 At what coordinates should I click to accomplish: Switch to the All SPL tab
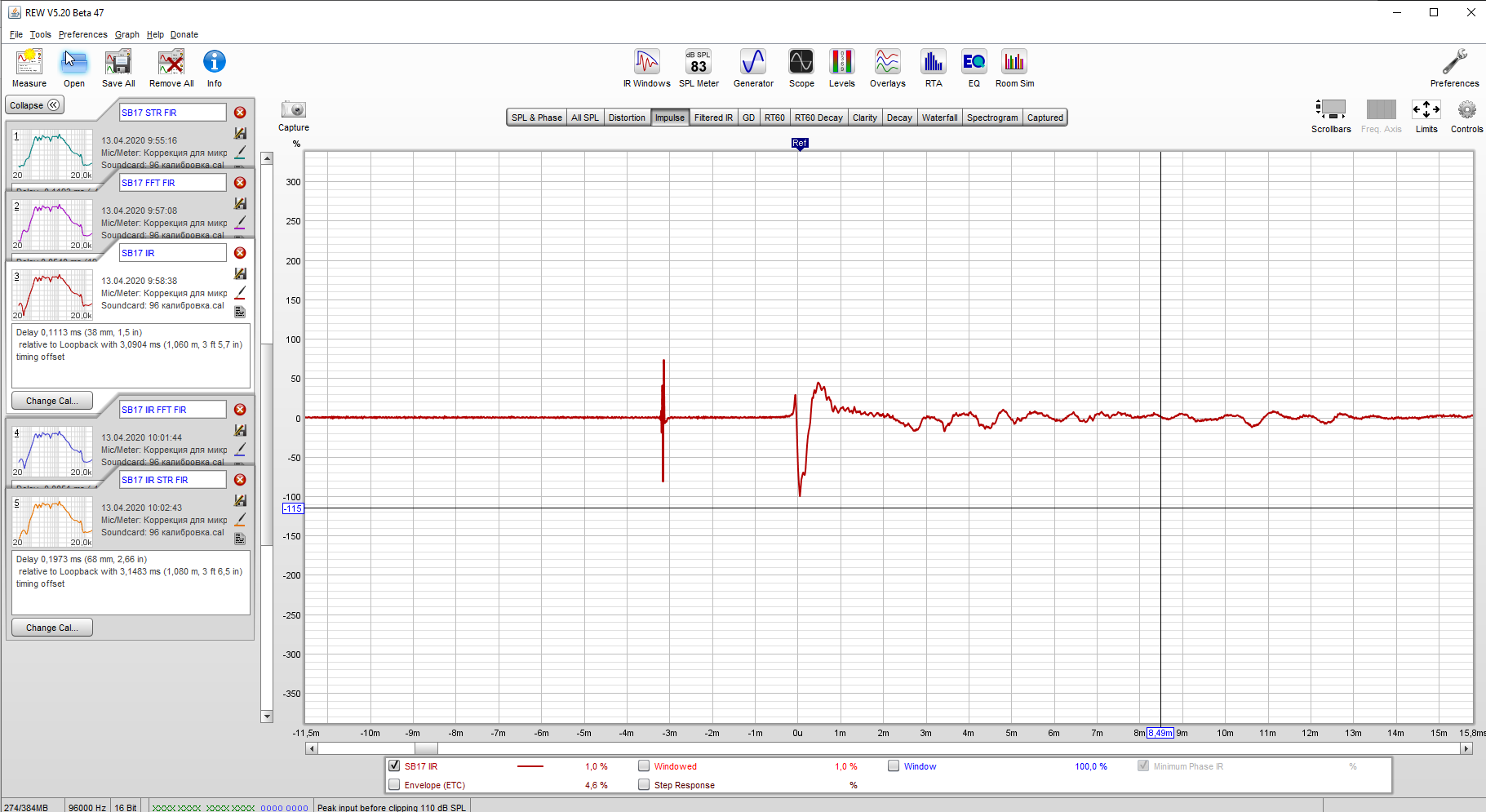pyautogui.click(x=585, y=118)
